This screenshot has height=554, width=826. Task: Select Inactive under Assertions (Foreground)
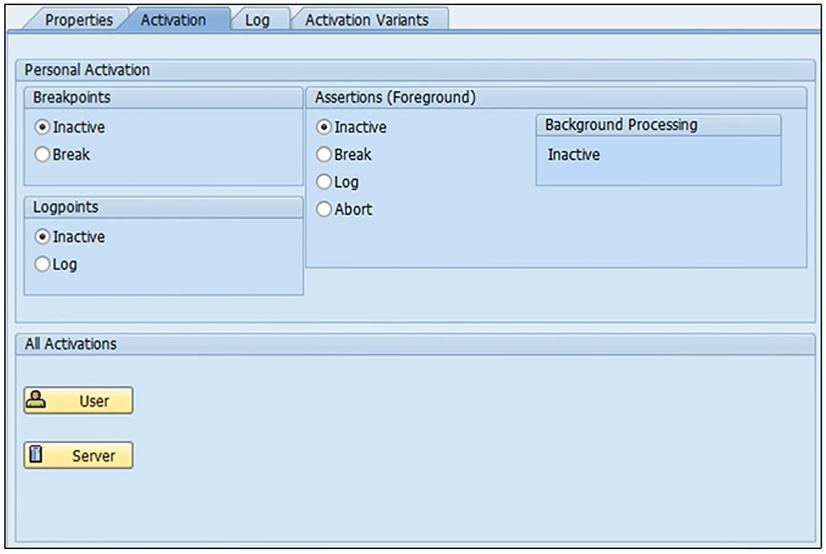[324, 127]
